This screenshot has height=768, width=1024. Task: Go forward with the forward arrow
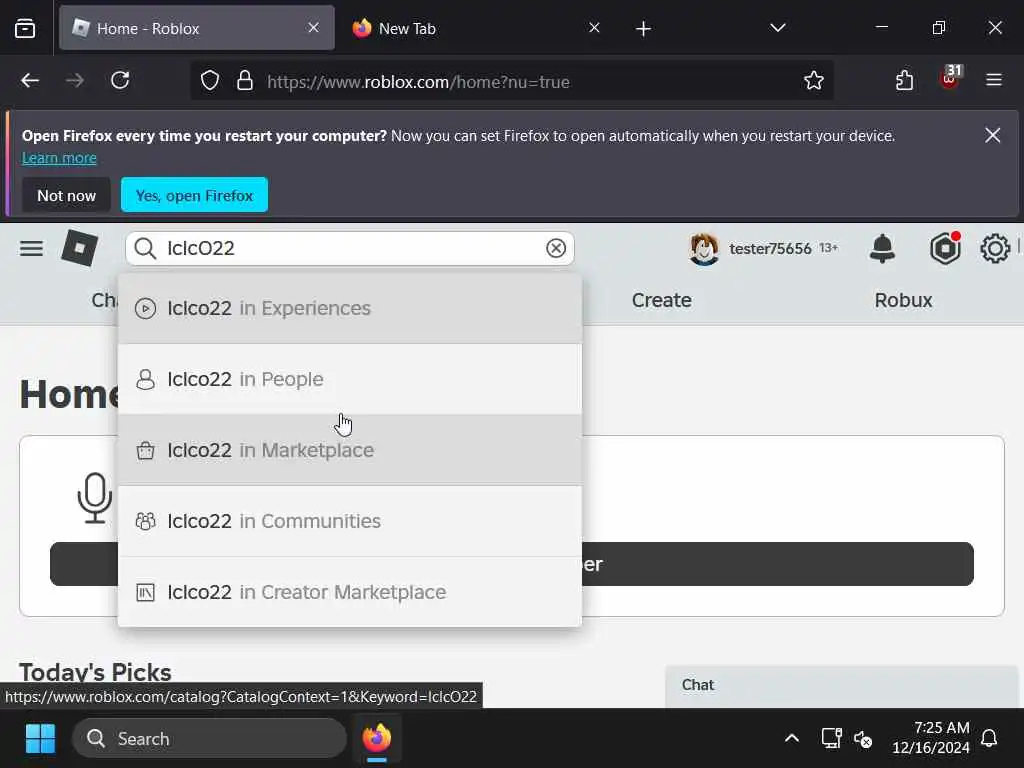click(75, 81)
